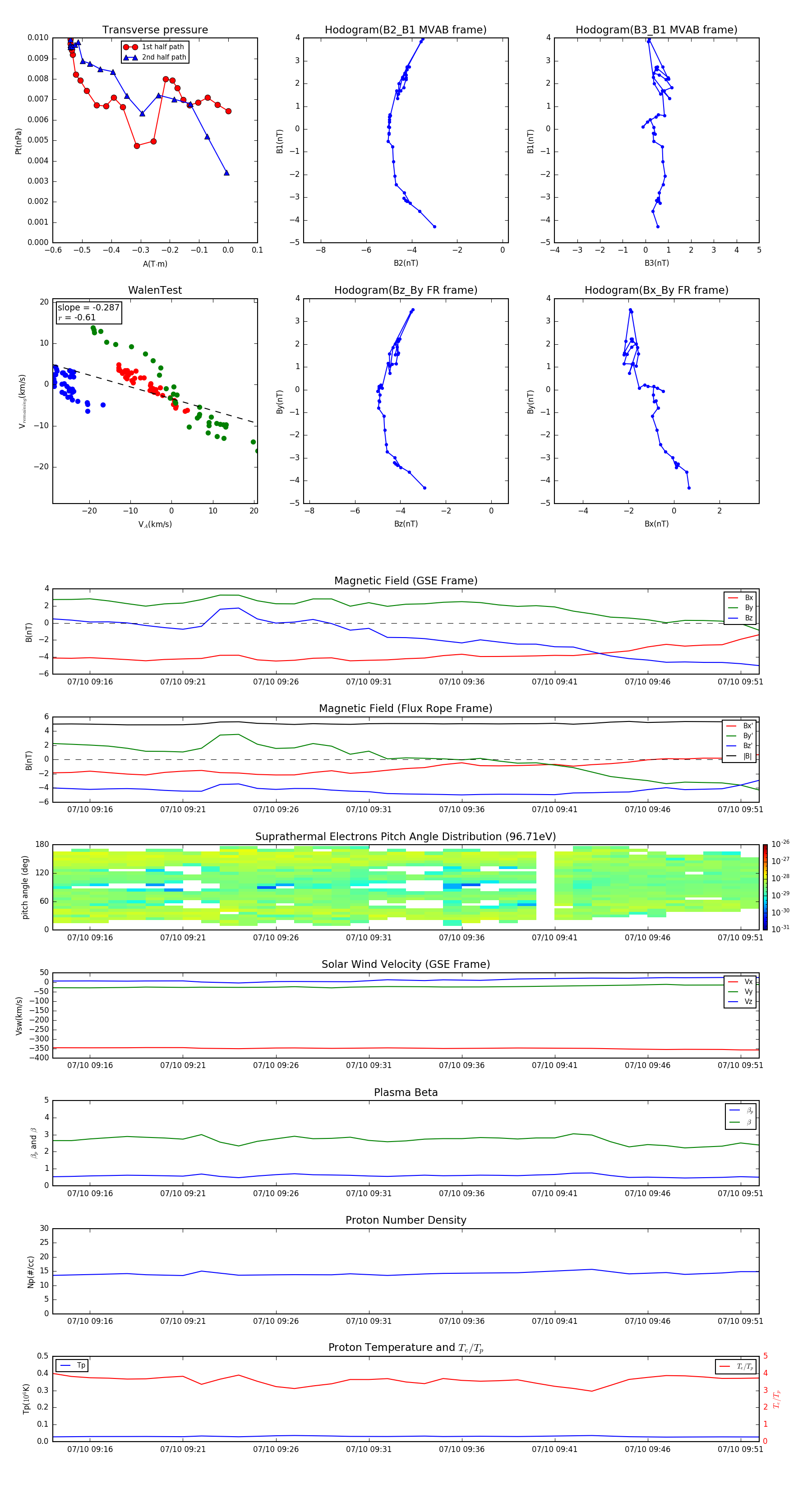Click the '−350' tick on velocity axis
The height and width of the screenshot is (1489, 812).
pos(39,1049)
